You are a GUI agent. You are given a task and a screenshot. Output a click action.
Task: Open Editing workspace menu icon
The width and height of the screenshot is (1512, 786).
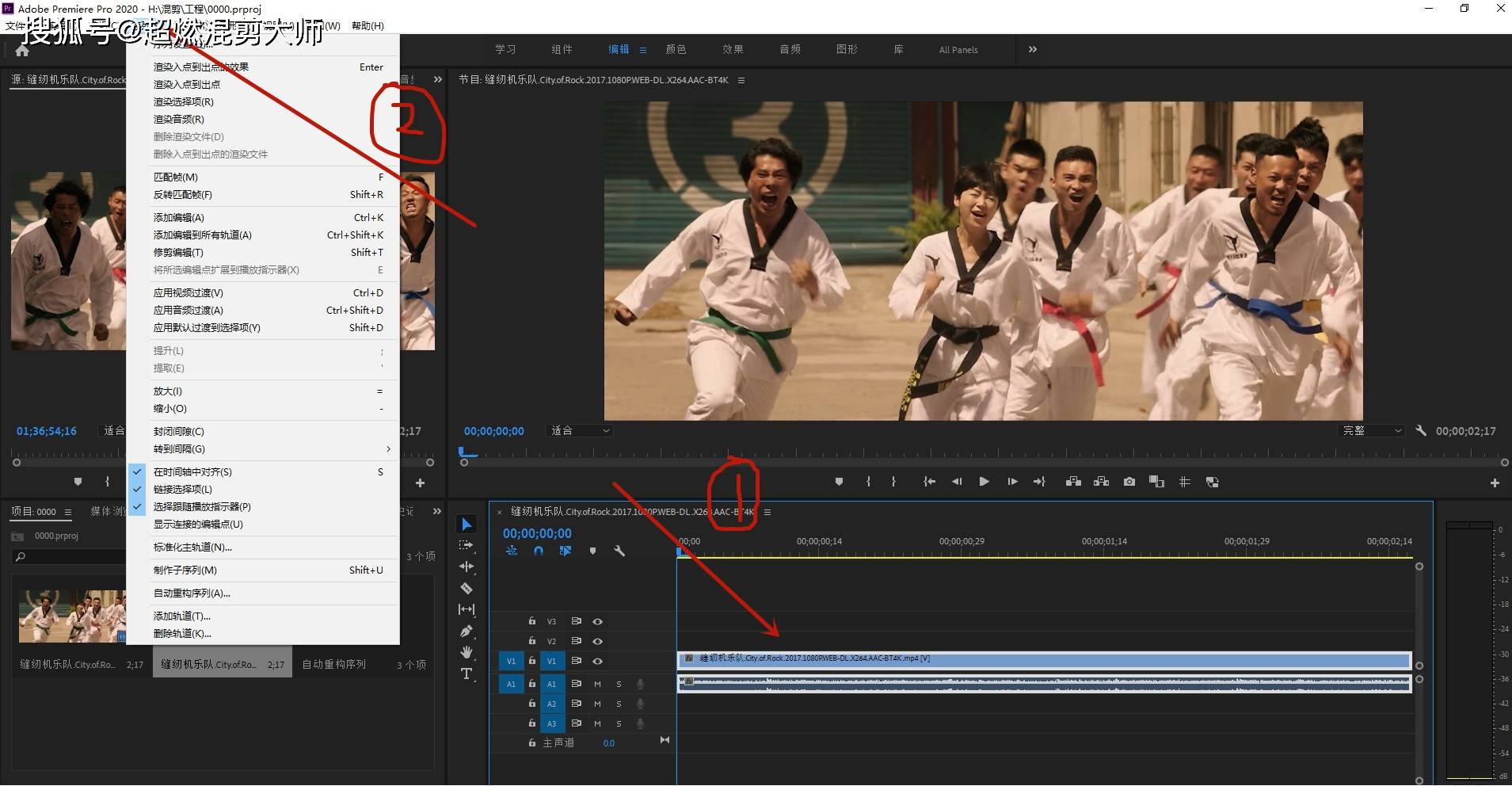(x=643, y=50)
